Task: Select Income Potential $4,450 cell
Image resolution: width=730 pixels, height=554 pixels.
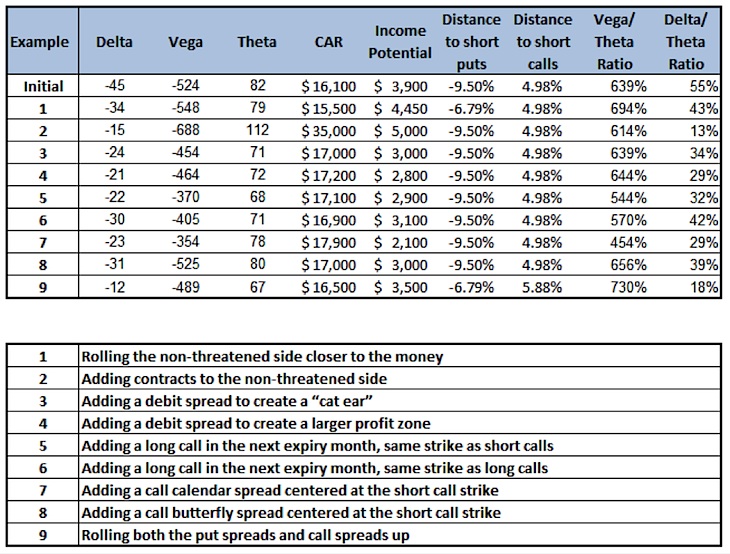Action: coord(400,108)
